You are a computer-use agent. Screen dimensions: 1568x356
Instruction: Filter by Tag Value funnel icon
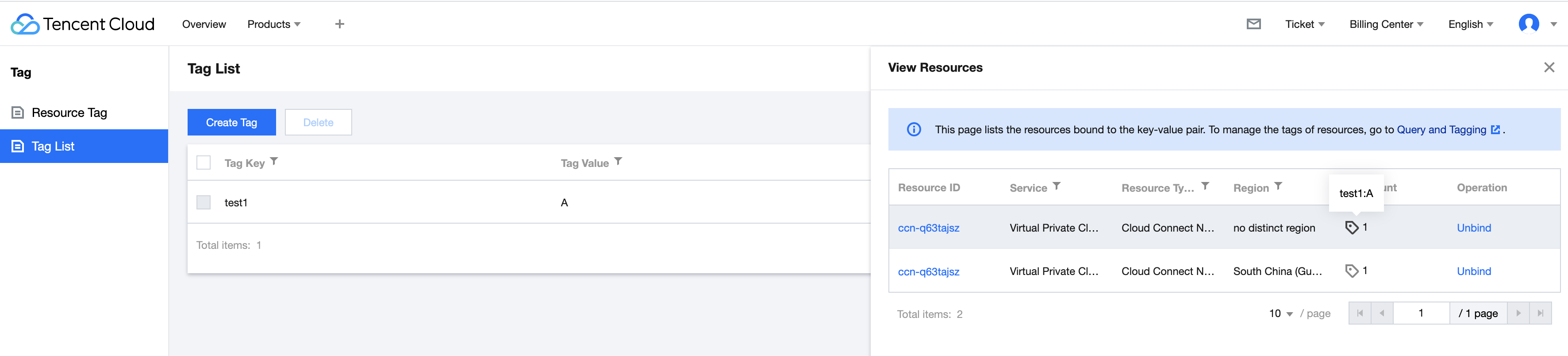coord(618,162)
